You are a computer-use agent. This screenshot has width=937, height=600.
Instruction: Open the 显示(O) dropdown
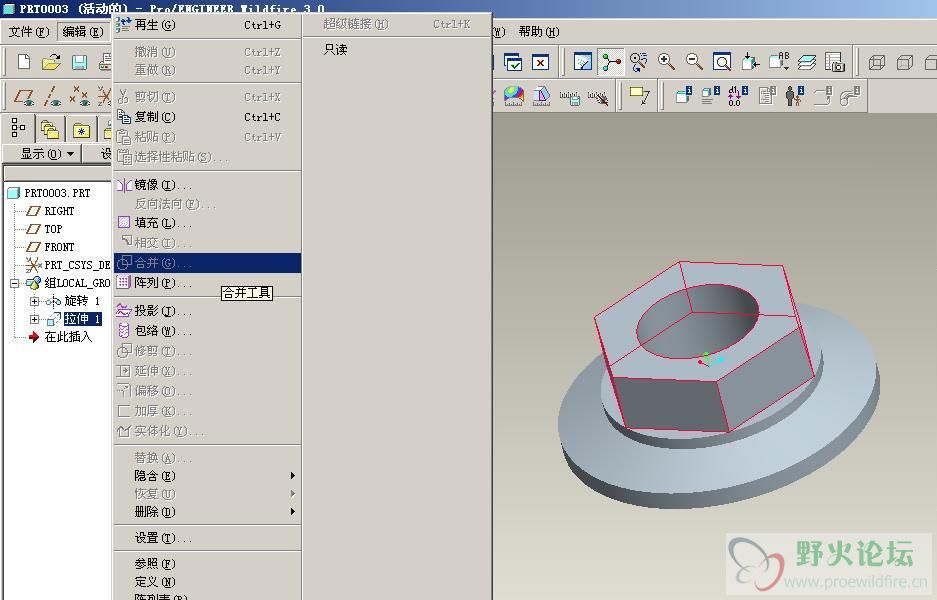click(x=47, y=154)
